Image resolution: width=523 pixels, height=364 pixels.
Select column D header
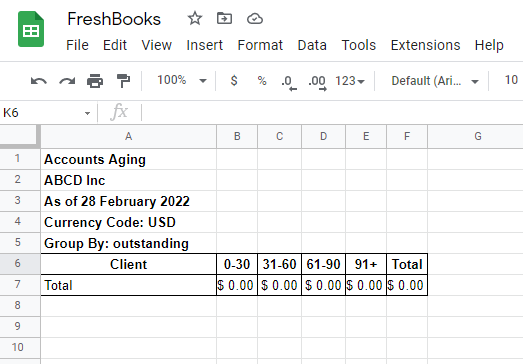[x=324, y=136]
